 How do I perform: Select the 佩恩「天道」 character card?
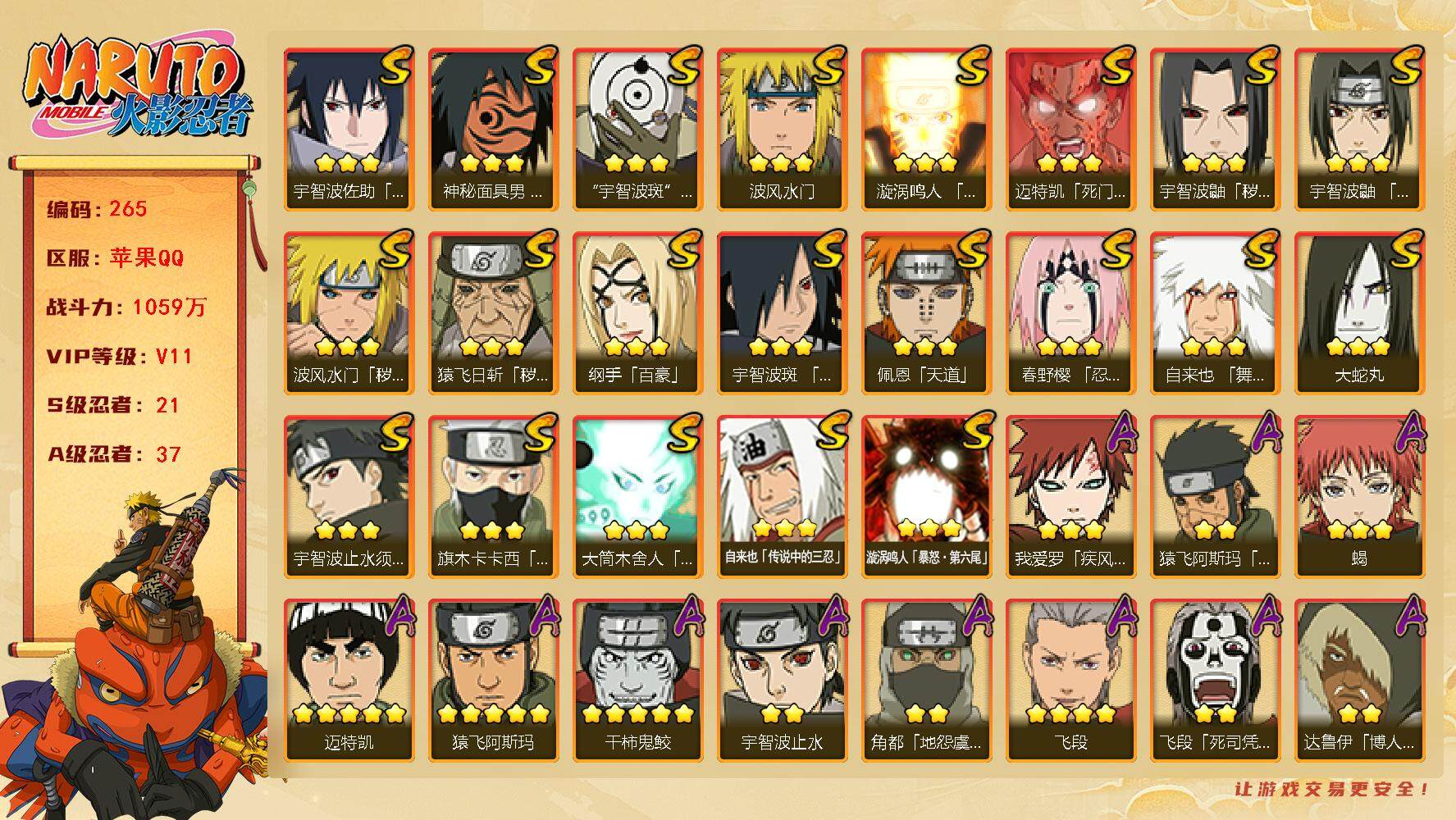926,313
